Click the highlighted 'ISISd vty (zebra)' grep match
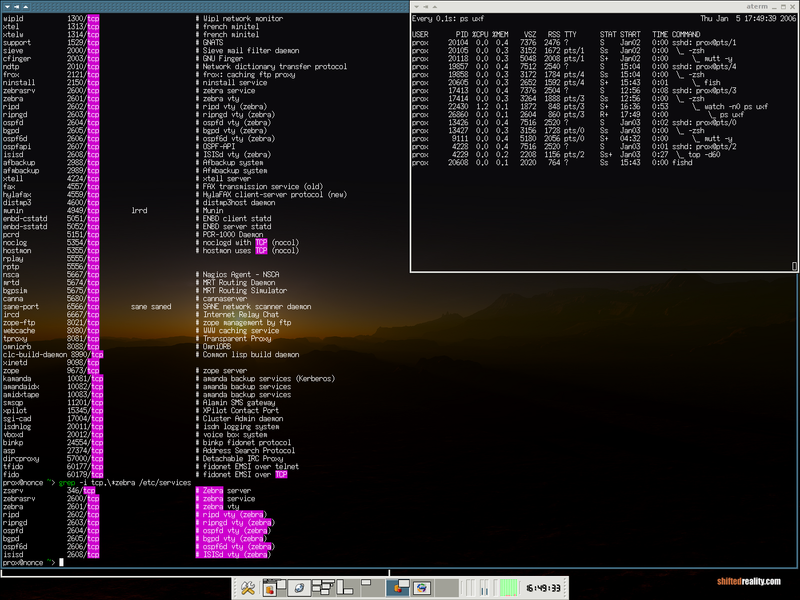This screenshot has height=600, width=800. [x=233, y=555]
